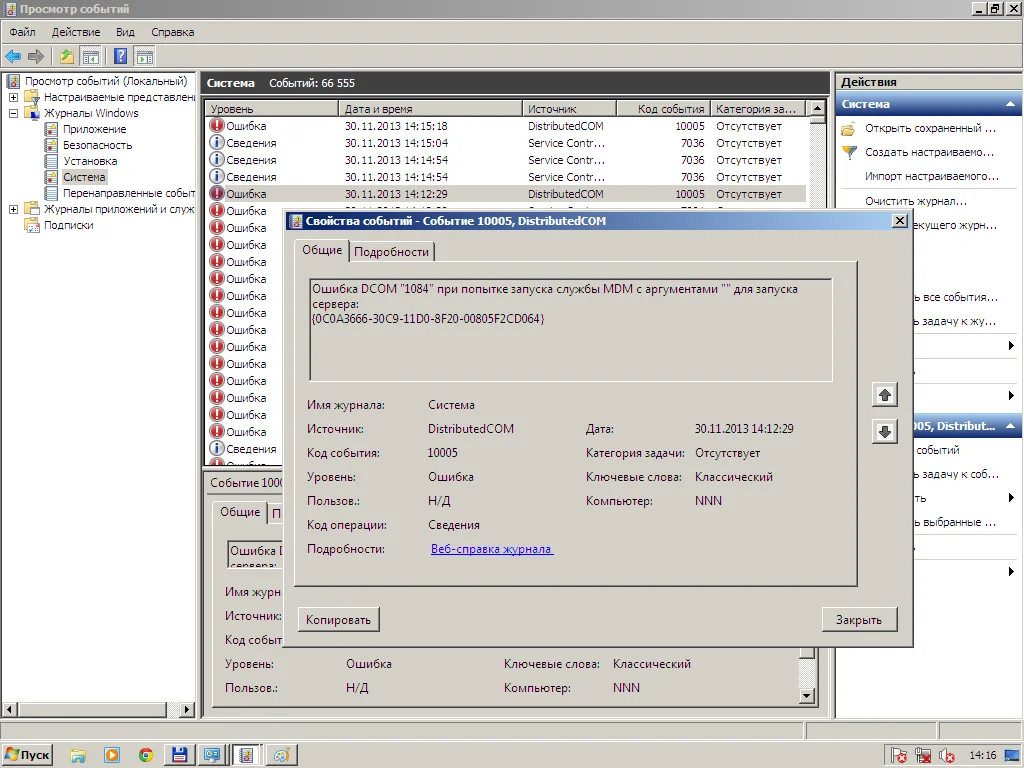Image resolution: width=1024 pixels, height=768 pixels.
Task: Toggle the console tree show/hide toolbar icon
Action: pyautogui.click(x=91, y=56)
